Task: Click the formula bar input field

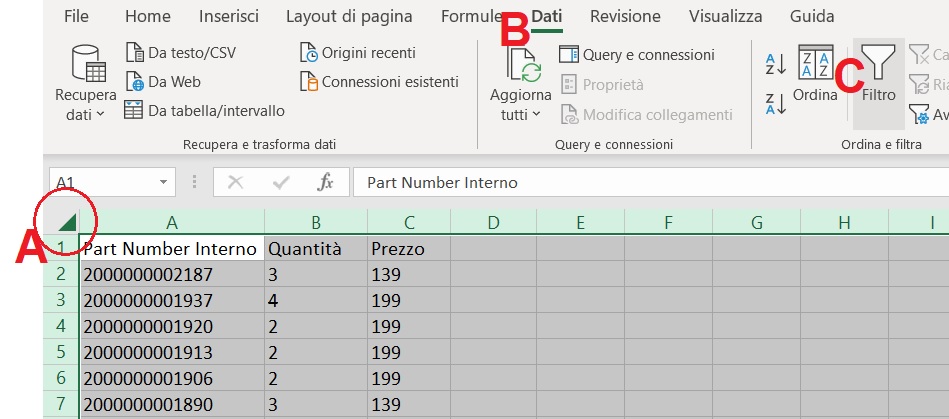Action: click(x=640, y=183)
